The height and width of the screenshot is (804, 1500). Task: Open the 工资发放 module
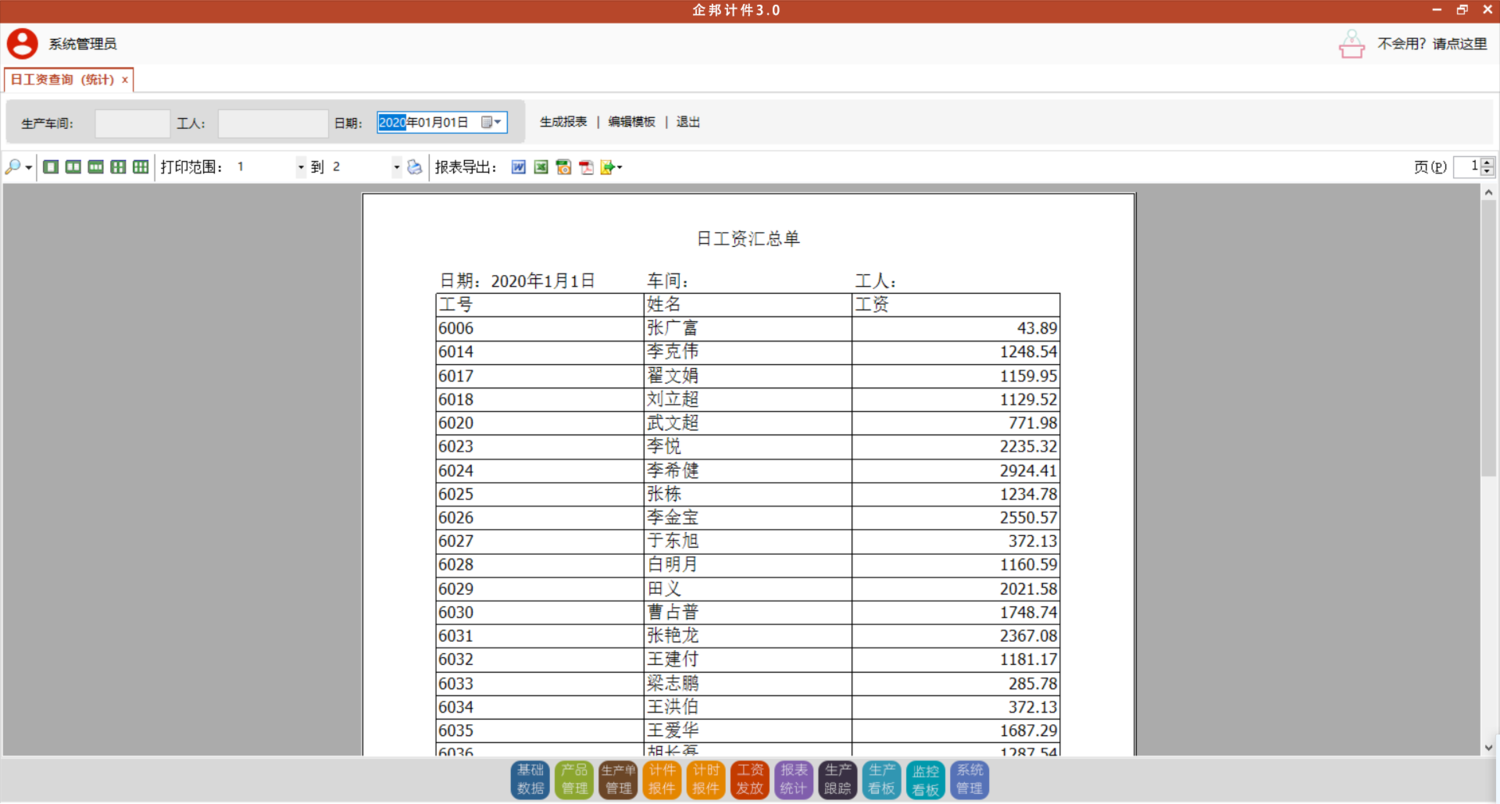point(750,780)
